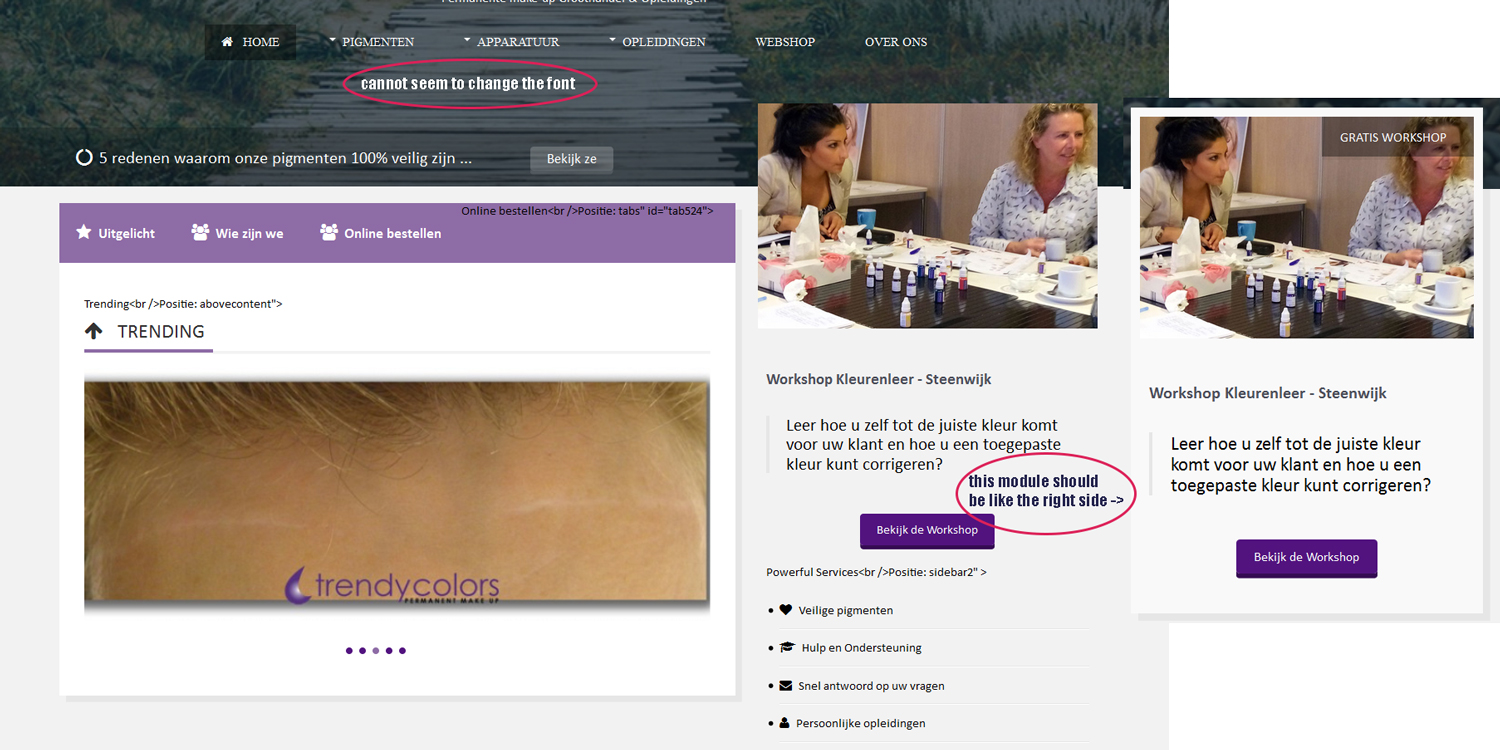
Task: Click Bekijk de Workshop button in right module
Action: [x=1306, y=558]
